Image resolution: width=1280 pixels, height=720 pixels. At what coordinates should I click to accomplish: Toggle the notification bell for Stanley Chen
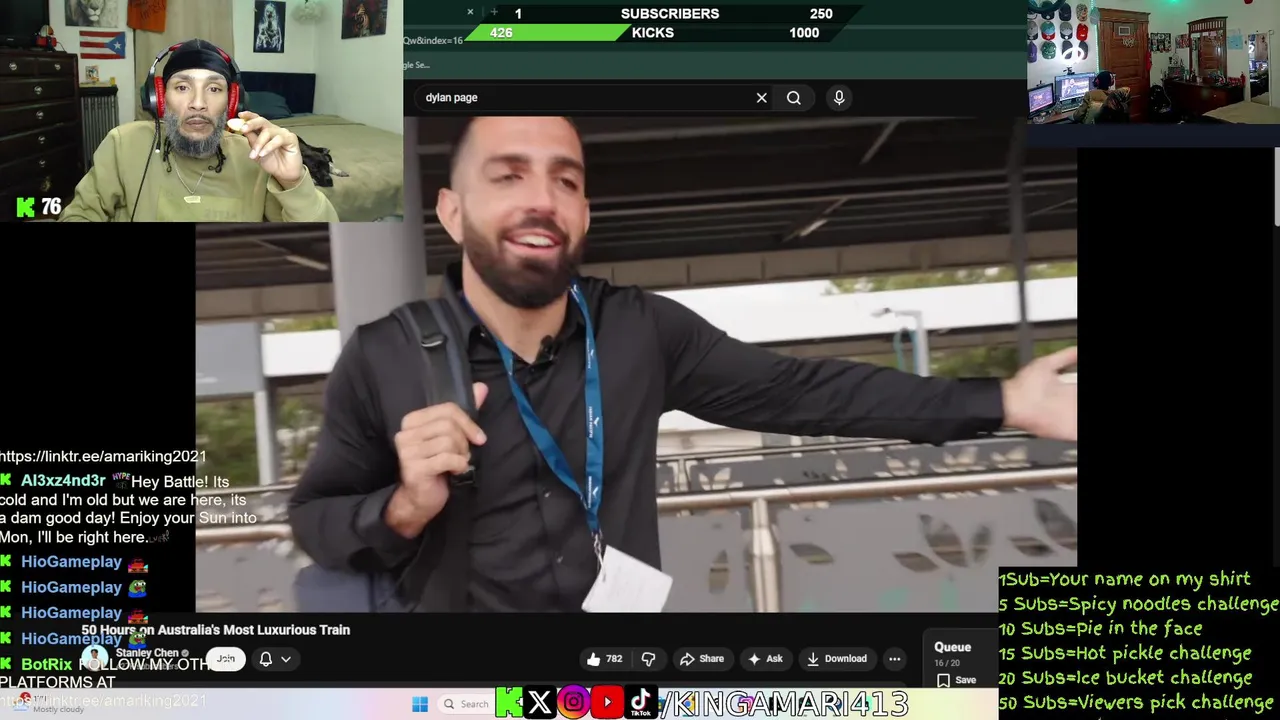[x=266, y=659]
